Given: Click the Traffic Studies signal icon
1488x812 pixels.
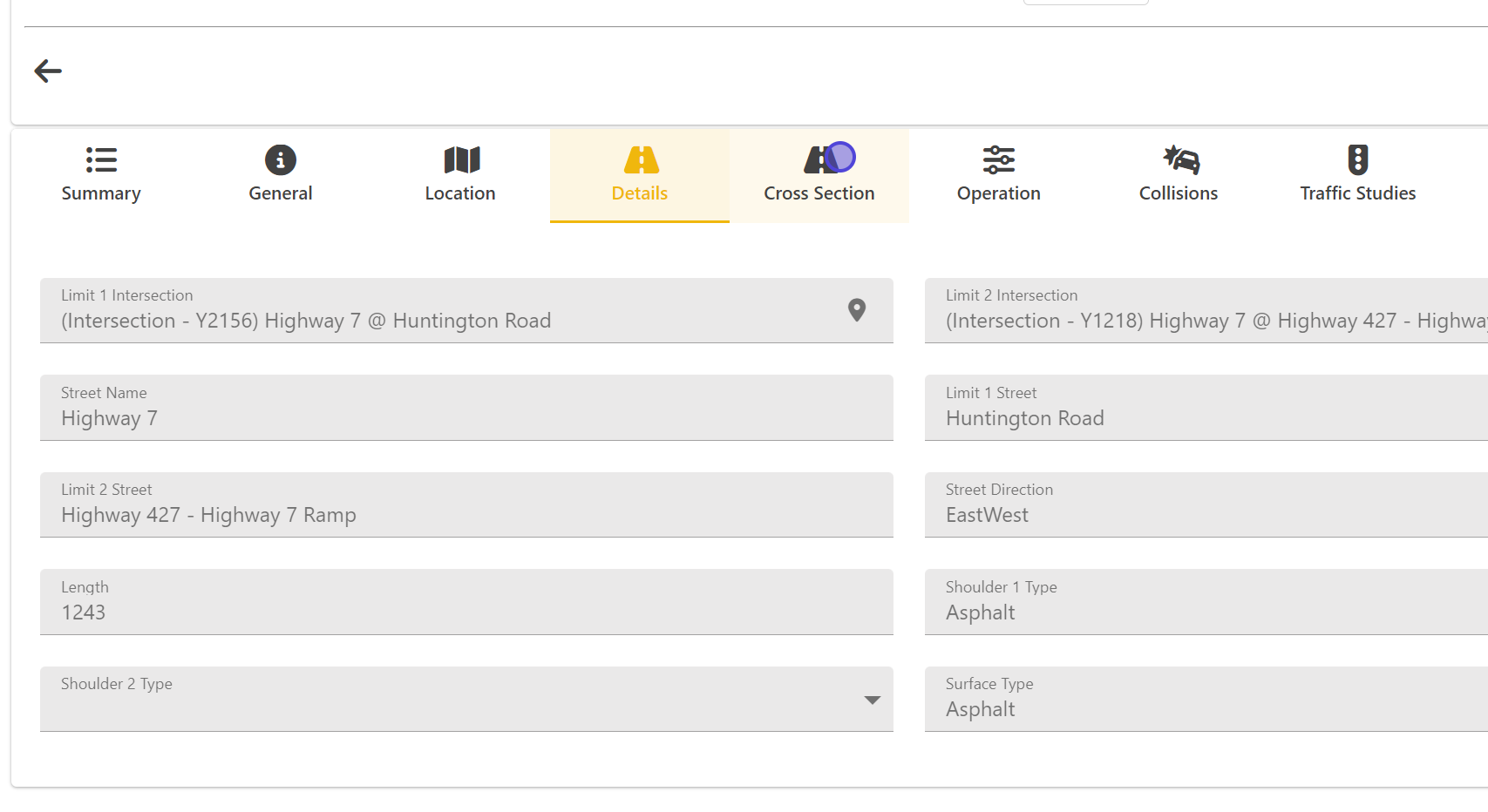Looking at the screenshot, I should 1357,160.
